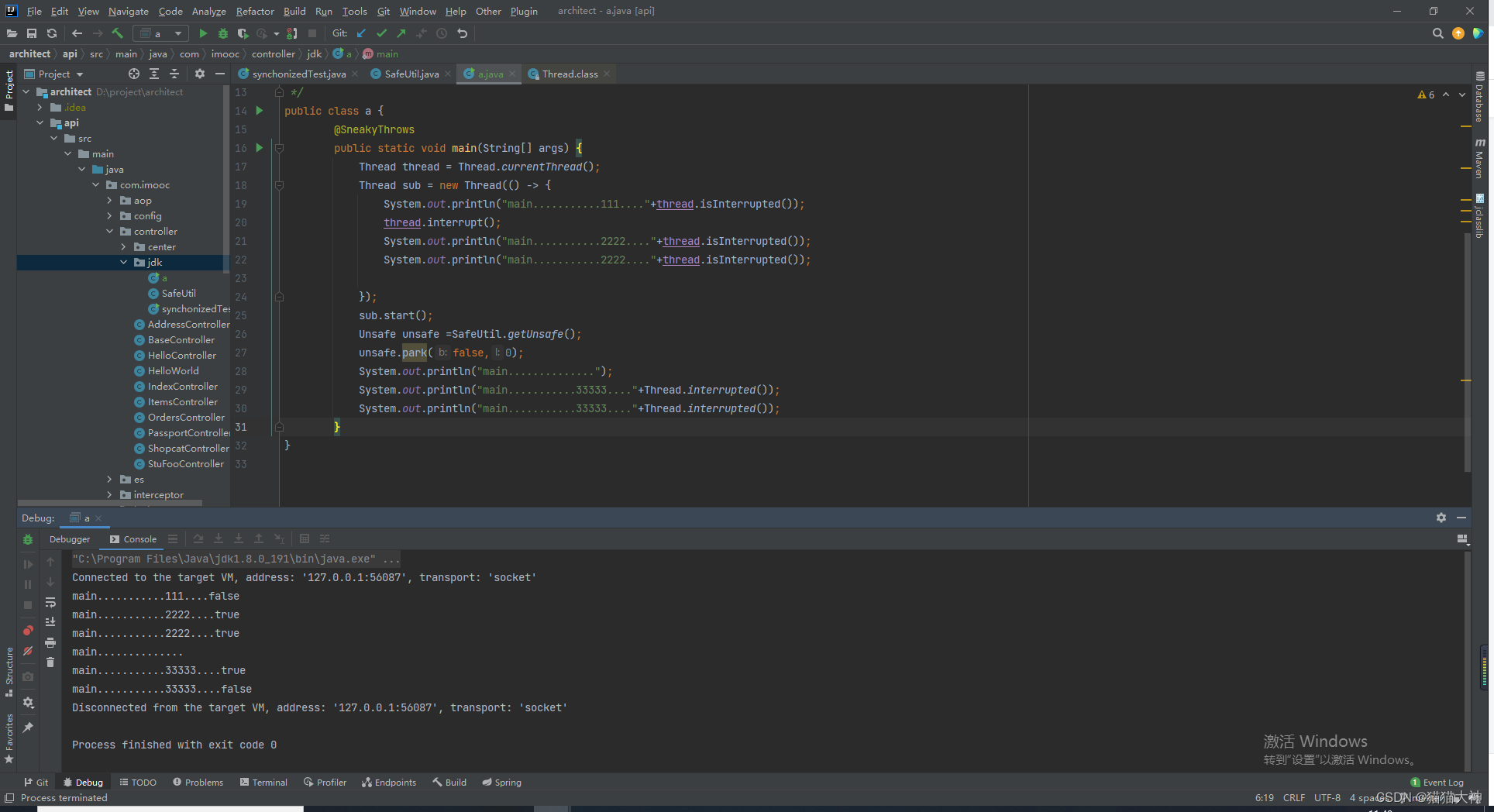Expand the interceptor folder

coord(109,494)
